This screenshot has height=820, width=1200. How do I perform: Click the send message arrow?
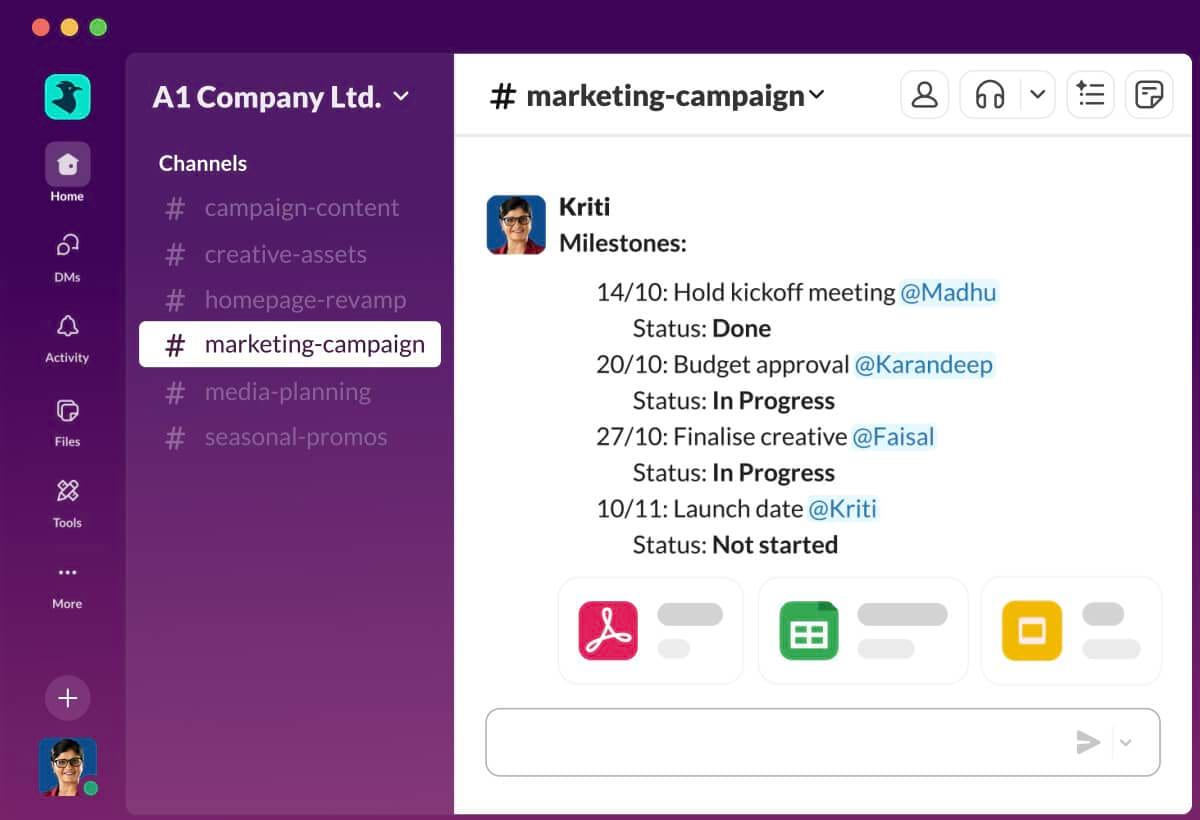[1088, 742]
